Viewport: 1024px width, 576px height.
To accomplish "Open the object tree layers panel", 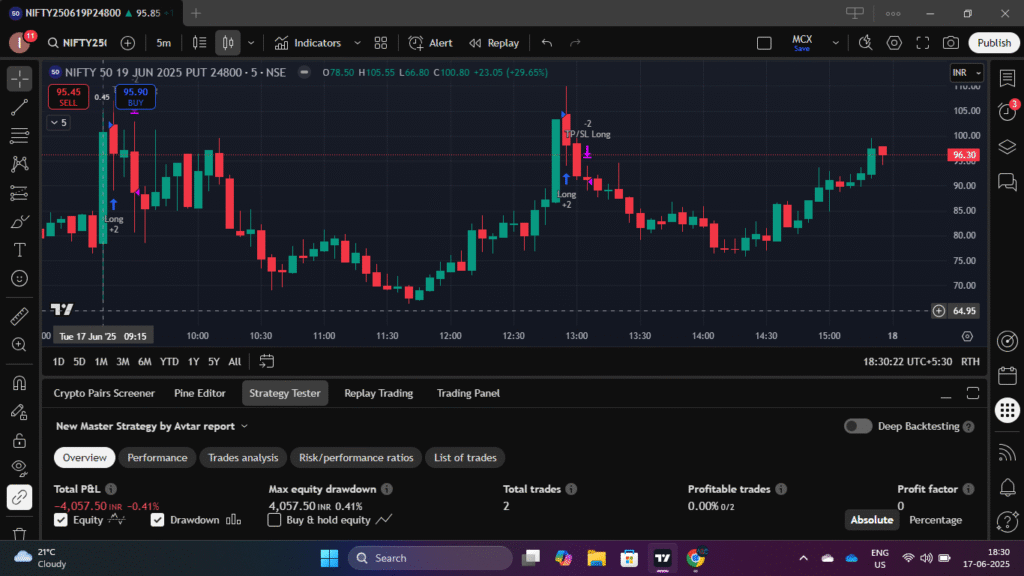I will tap(1007, 147).
